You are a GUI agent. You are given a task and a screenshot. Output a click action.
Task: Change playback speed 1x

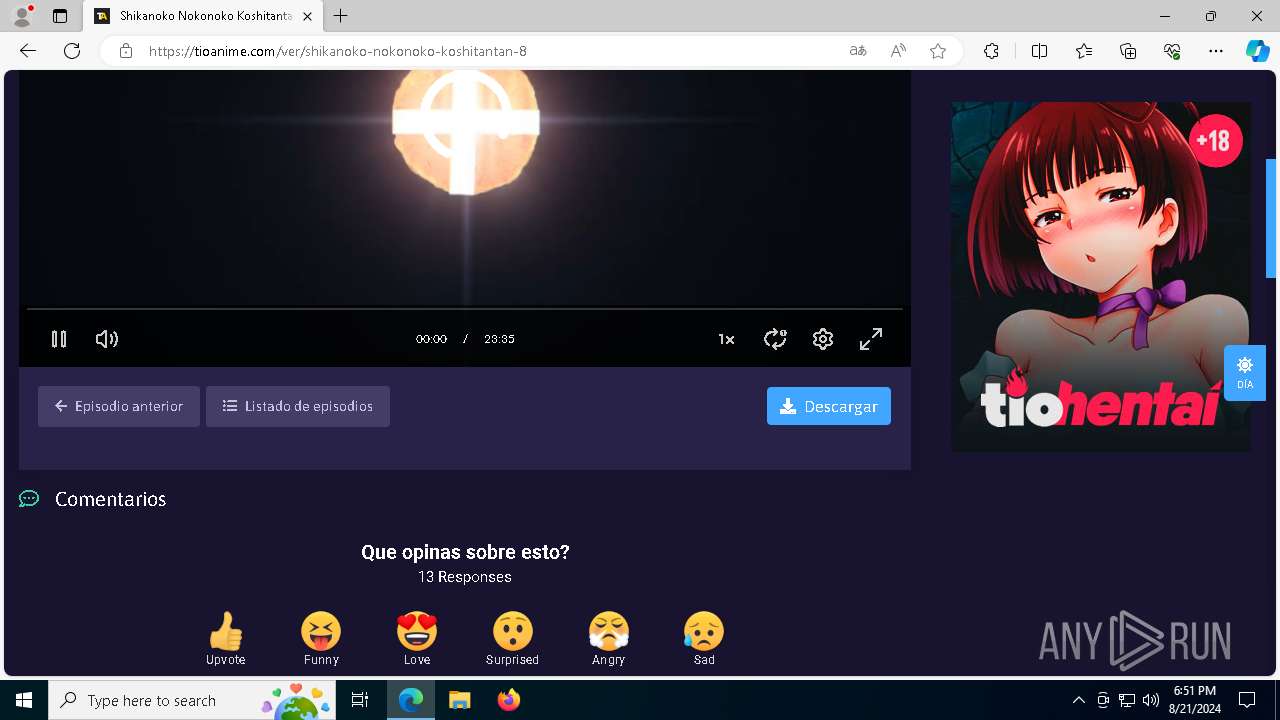pos(727,339)
